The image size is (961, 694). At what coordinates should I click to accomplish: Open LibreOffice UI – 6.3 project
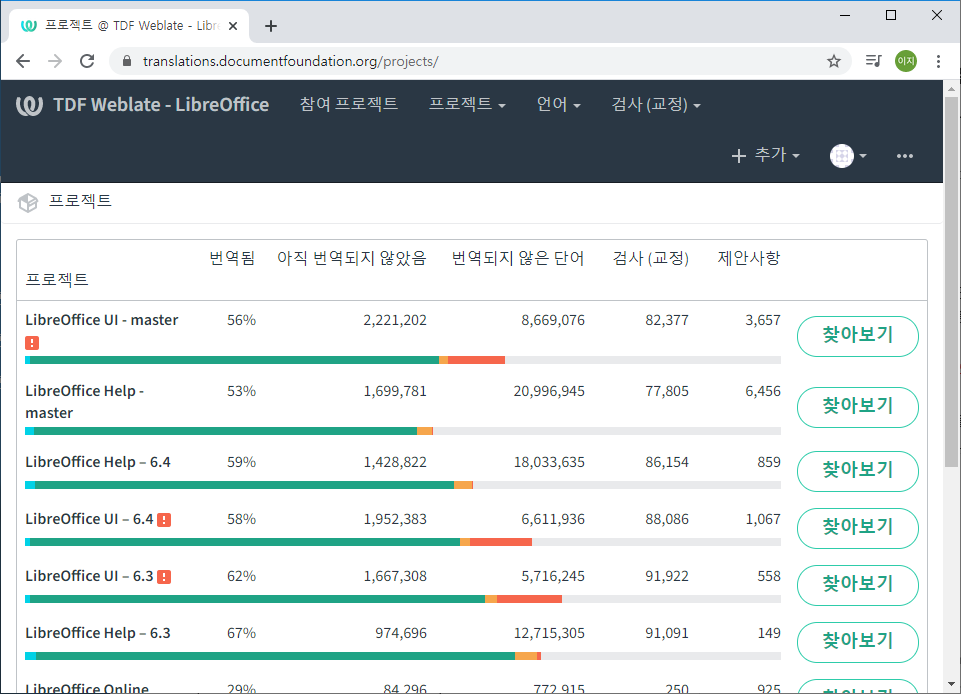click(89, 576)
